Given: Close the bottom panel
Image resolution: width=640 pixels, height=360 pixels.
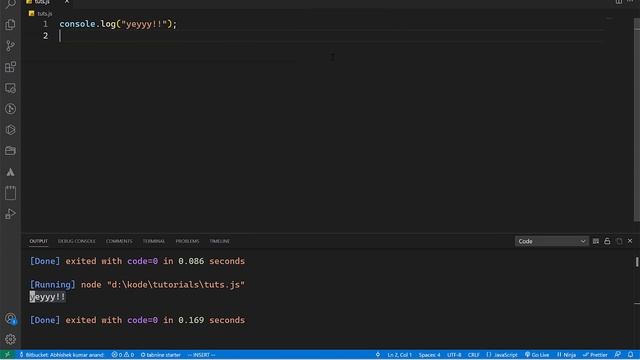Looking at the screenshot, I should (630, 241).
